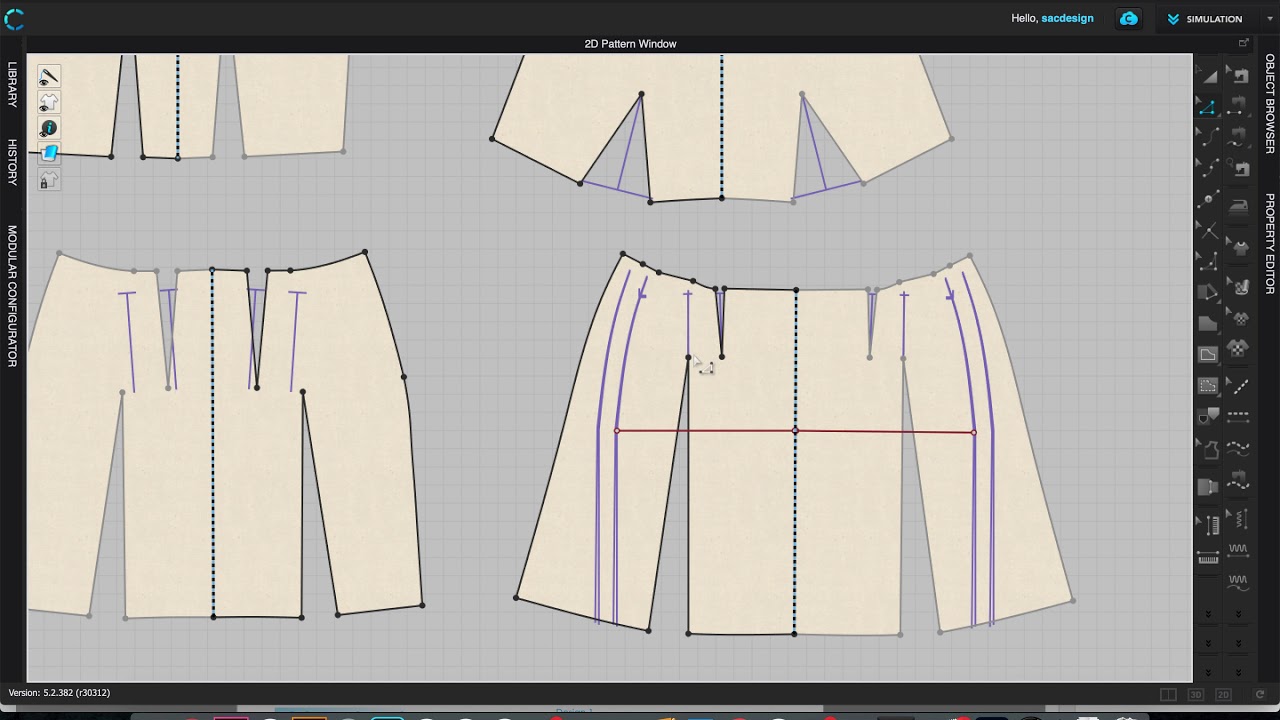This screenshot has height=720, width=1280.
Task: Select the Polygon pattern drawing tool
Action: click(x=1208, y=262)
